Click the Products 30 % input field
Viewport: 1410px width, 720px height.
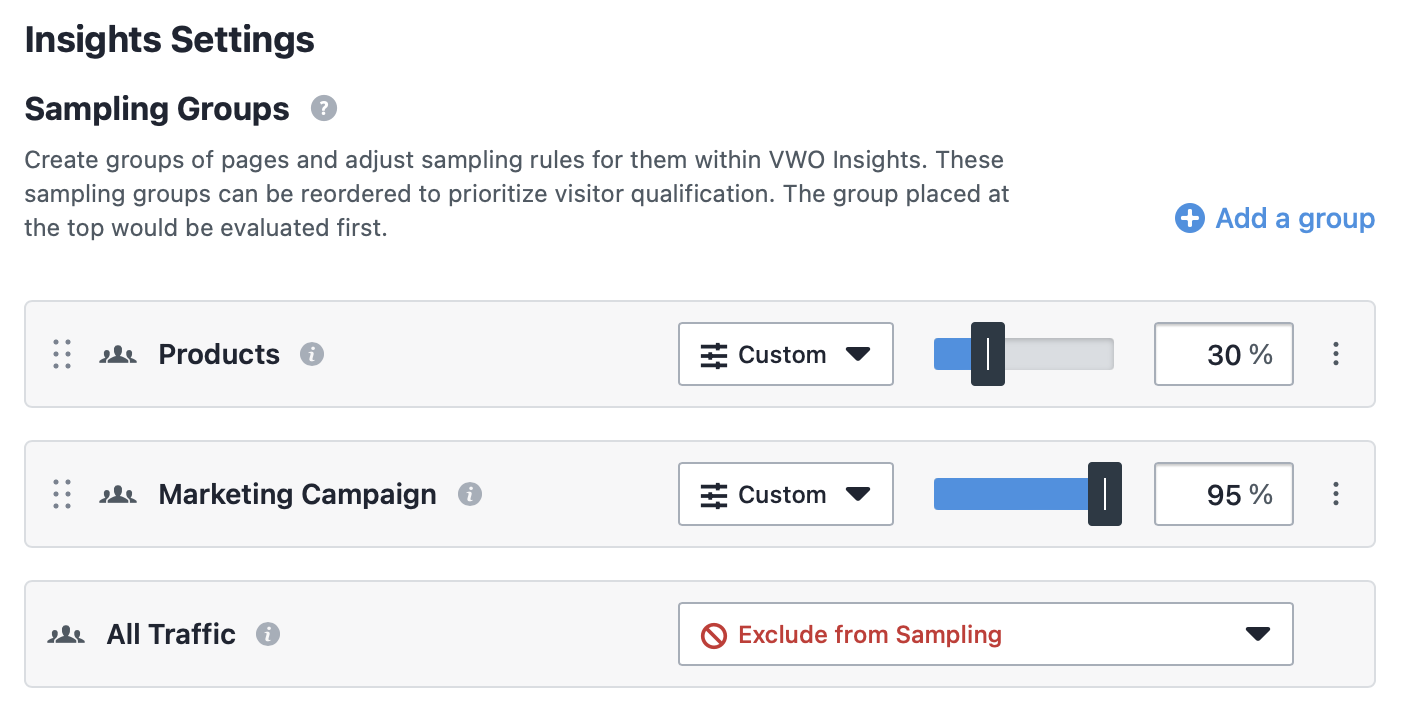point(1224,354)
